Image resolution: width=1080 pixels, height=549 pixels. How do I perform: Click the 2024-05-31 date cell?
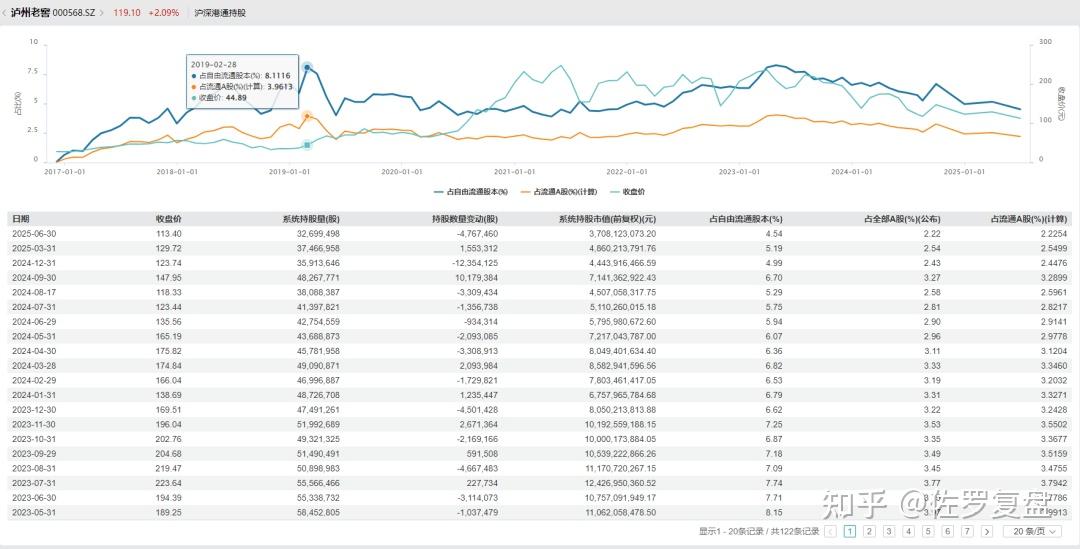tap(34, 336)
